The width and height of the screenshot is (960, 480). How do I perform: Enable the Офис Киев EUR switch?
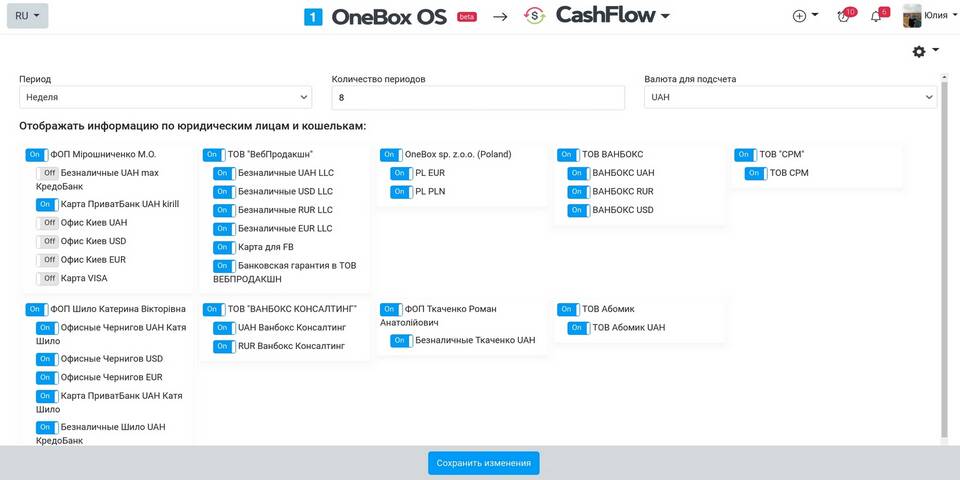(47, 260)
